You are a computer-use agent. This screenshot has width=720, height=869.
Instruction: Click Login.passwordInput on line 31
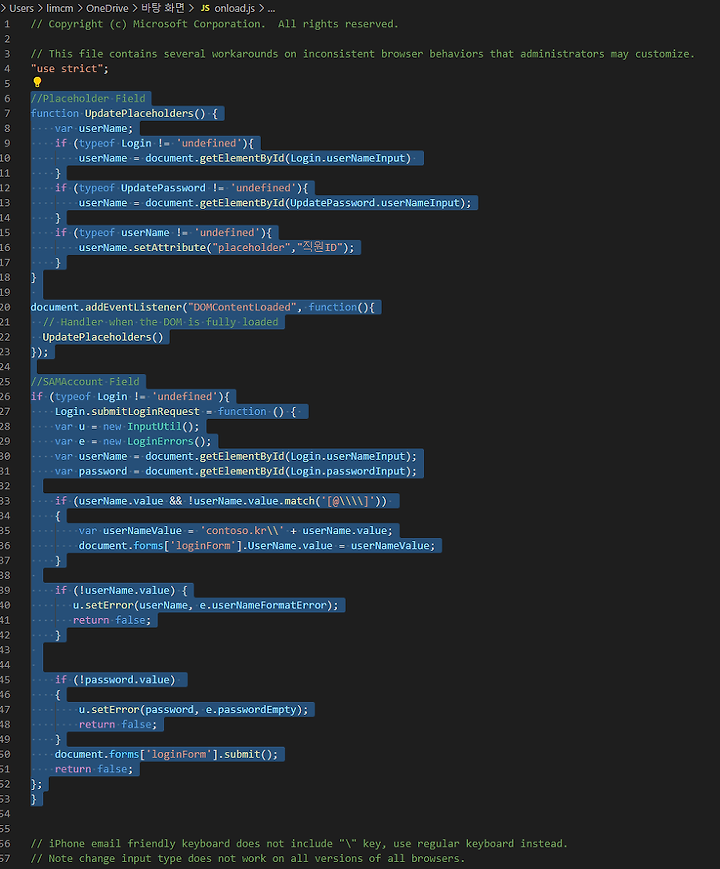pyautogui.click(x=350, y=471)
